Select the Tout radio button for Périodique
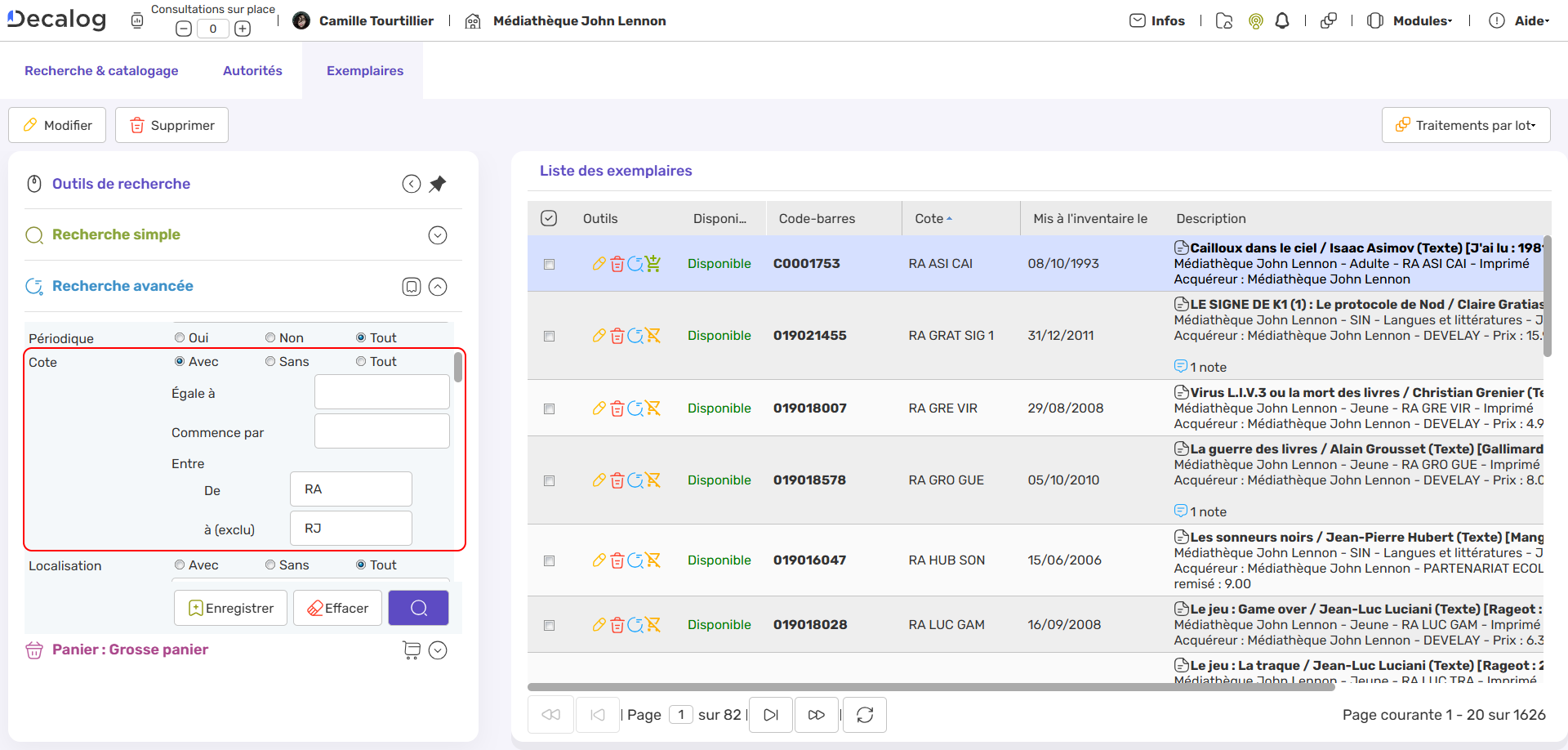1568x750 pixels. (362, 337)
